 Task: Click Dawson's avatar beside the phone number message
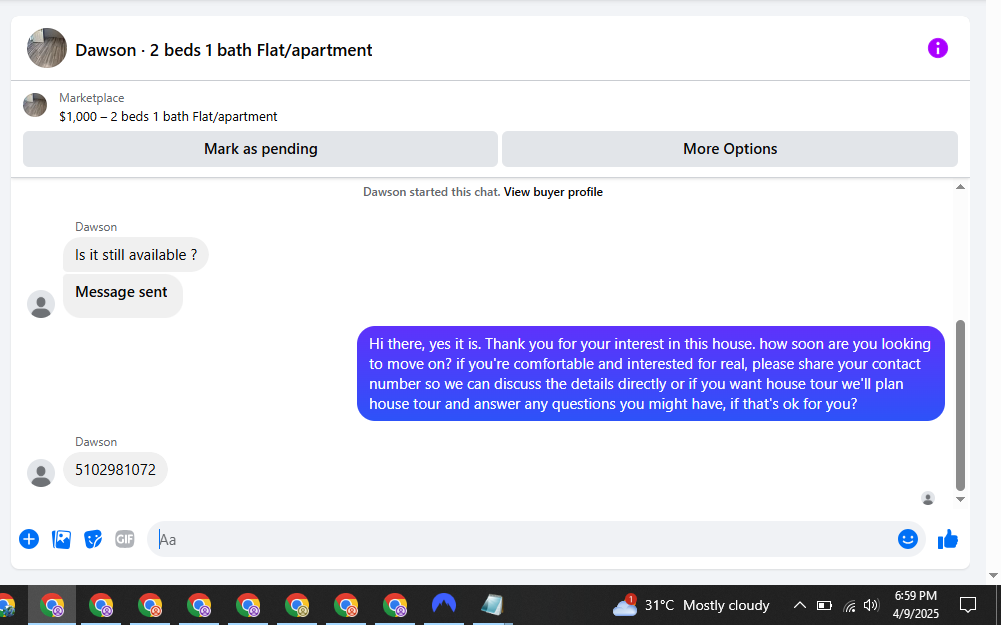point(41,473)
